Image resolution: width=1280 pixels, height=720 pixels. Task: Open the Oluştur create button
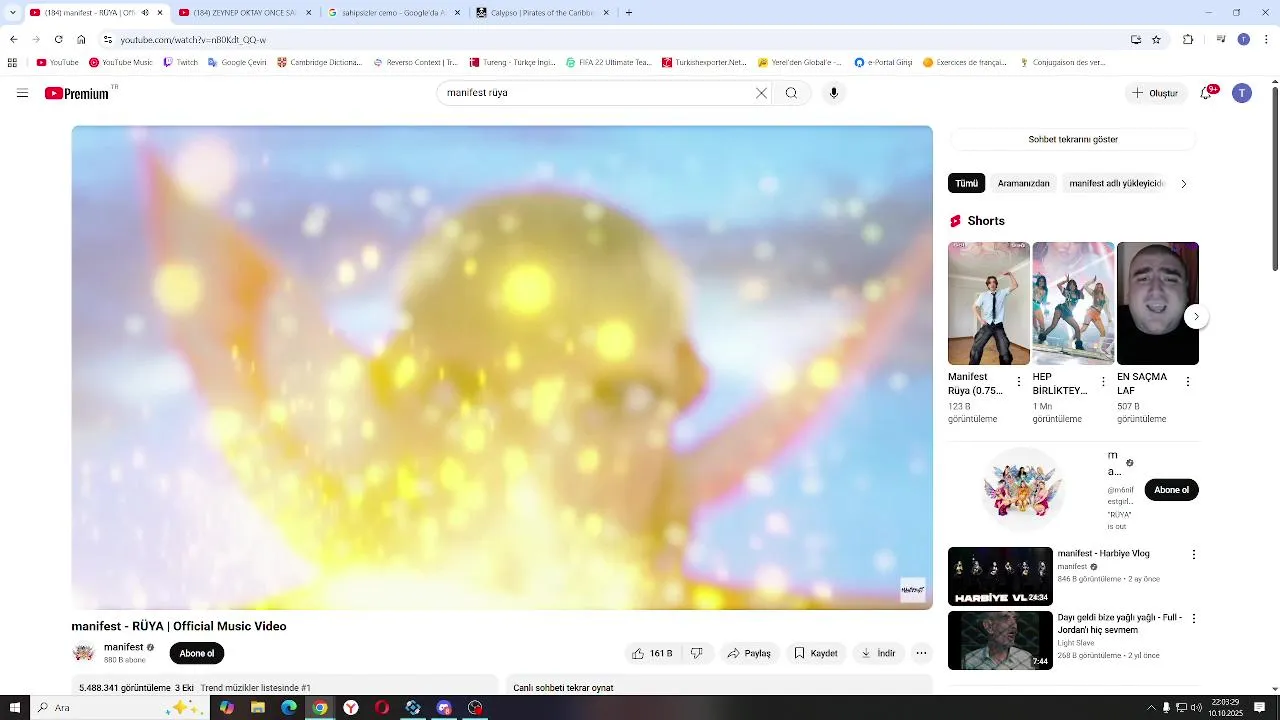point(1155,93)
